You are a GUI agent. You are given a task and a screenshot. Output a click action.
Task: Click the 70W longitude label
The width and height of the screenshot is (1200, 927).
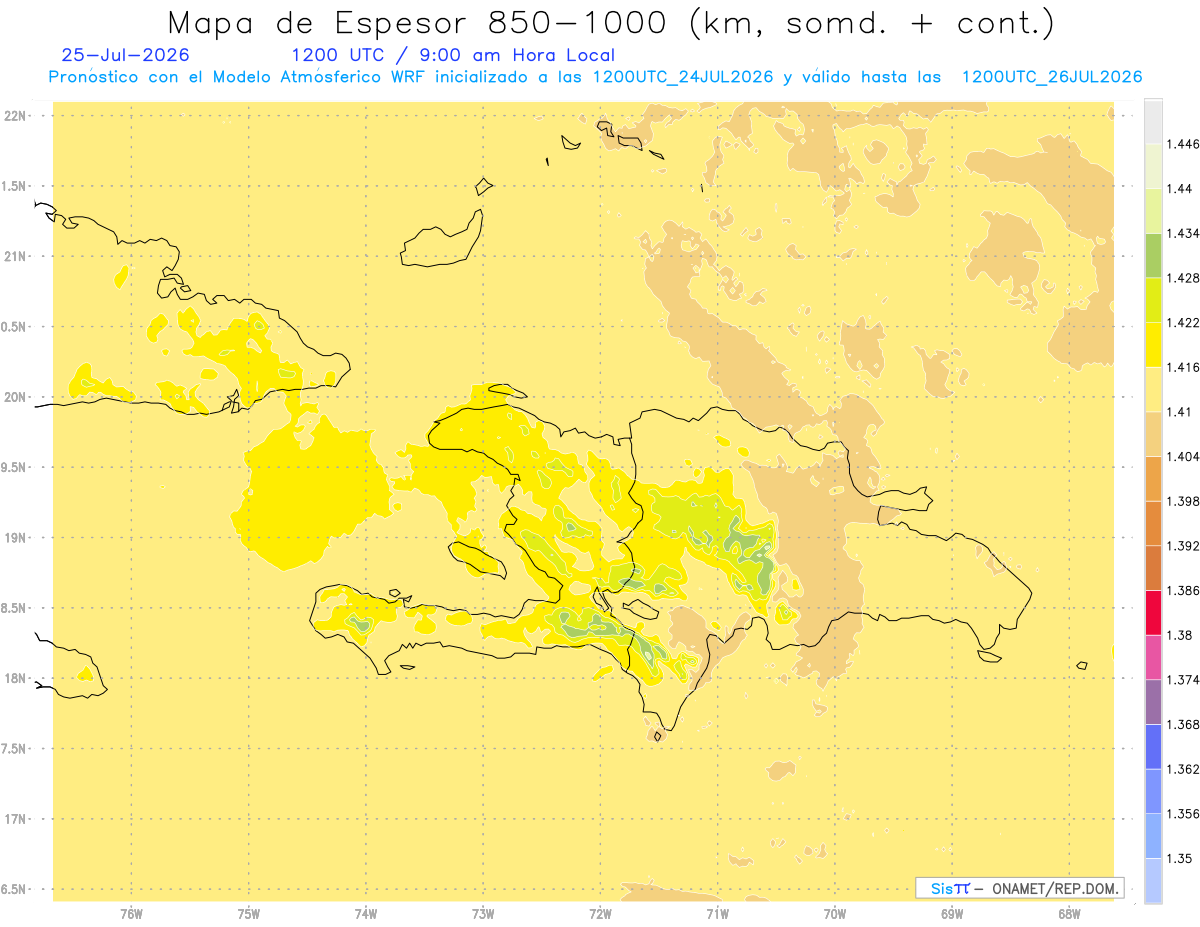(x=834, y=914)
